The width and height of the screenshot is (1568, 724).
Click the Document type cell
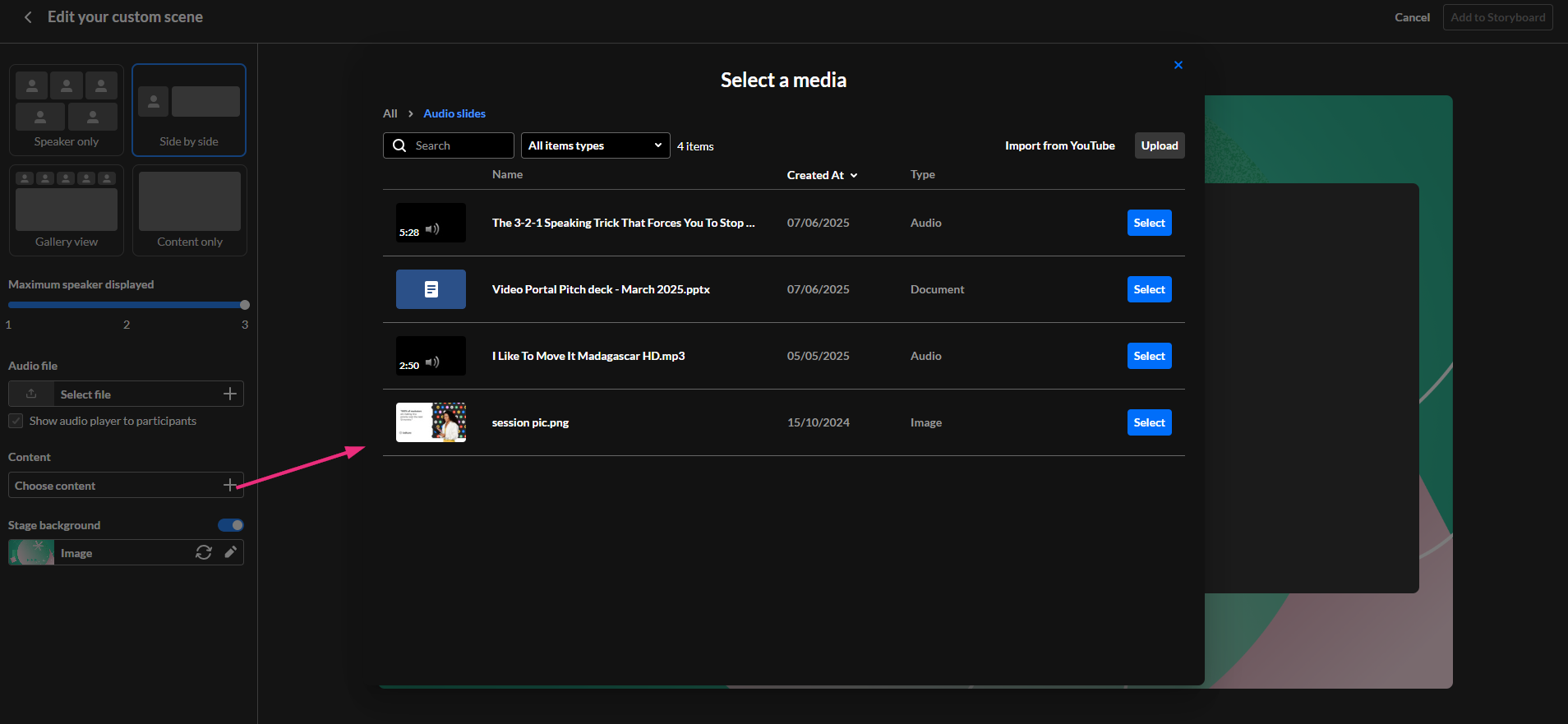point(938,289)
